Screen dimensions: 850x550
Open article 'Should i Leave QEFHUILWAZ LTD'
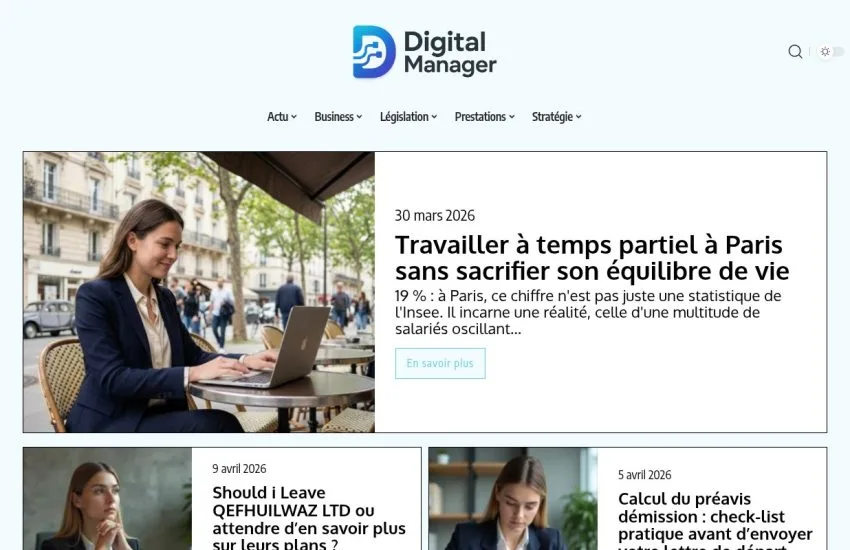(x=309, y=519)
